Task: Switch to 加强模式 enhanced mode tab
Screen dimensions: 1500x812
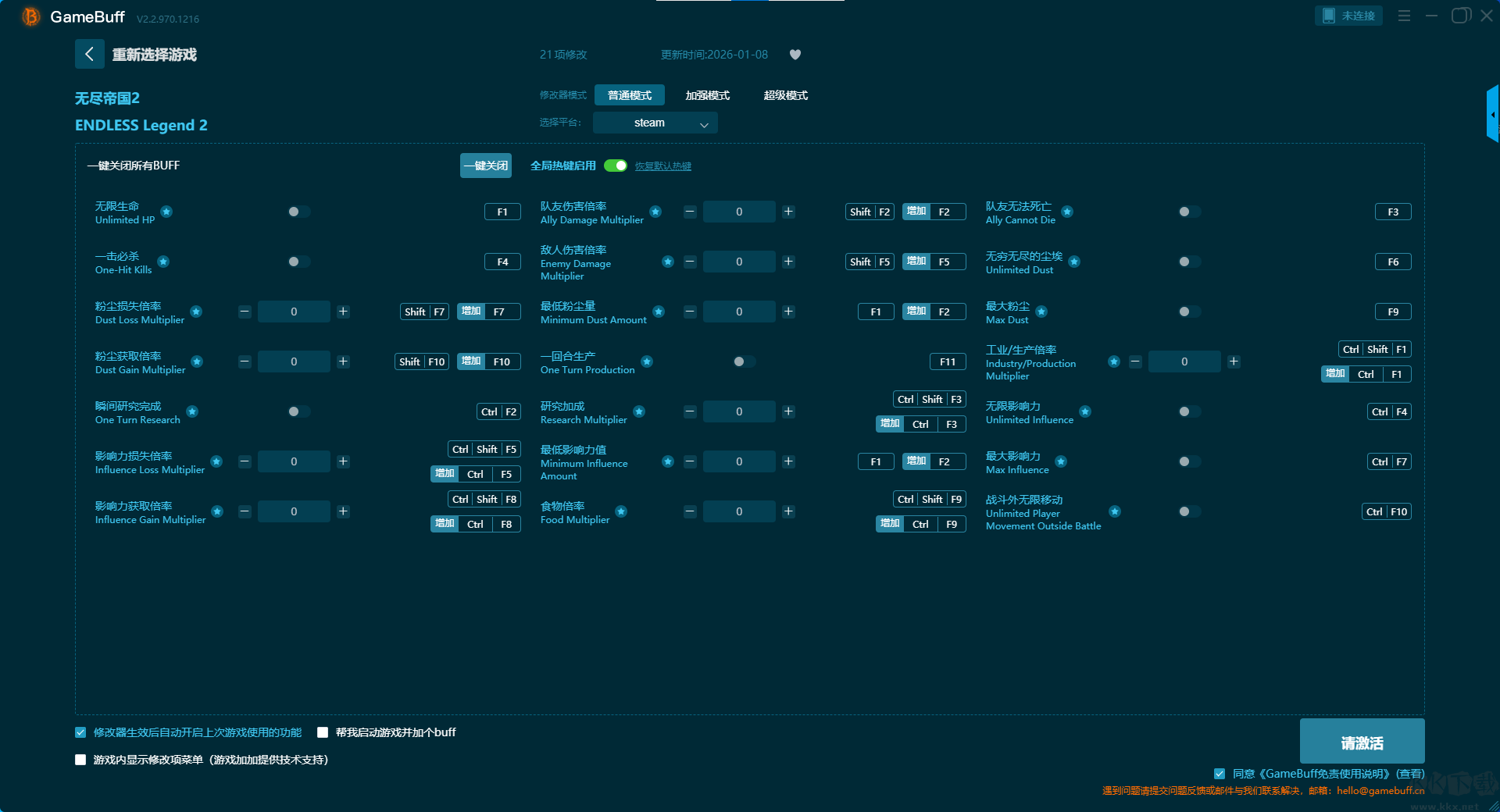Action: 707,95
